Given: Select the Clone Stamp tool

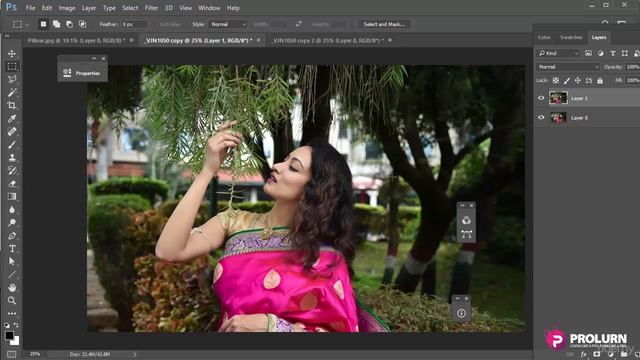Looking at the screenshot, I should click(x=12, y=158).
